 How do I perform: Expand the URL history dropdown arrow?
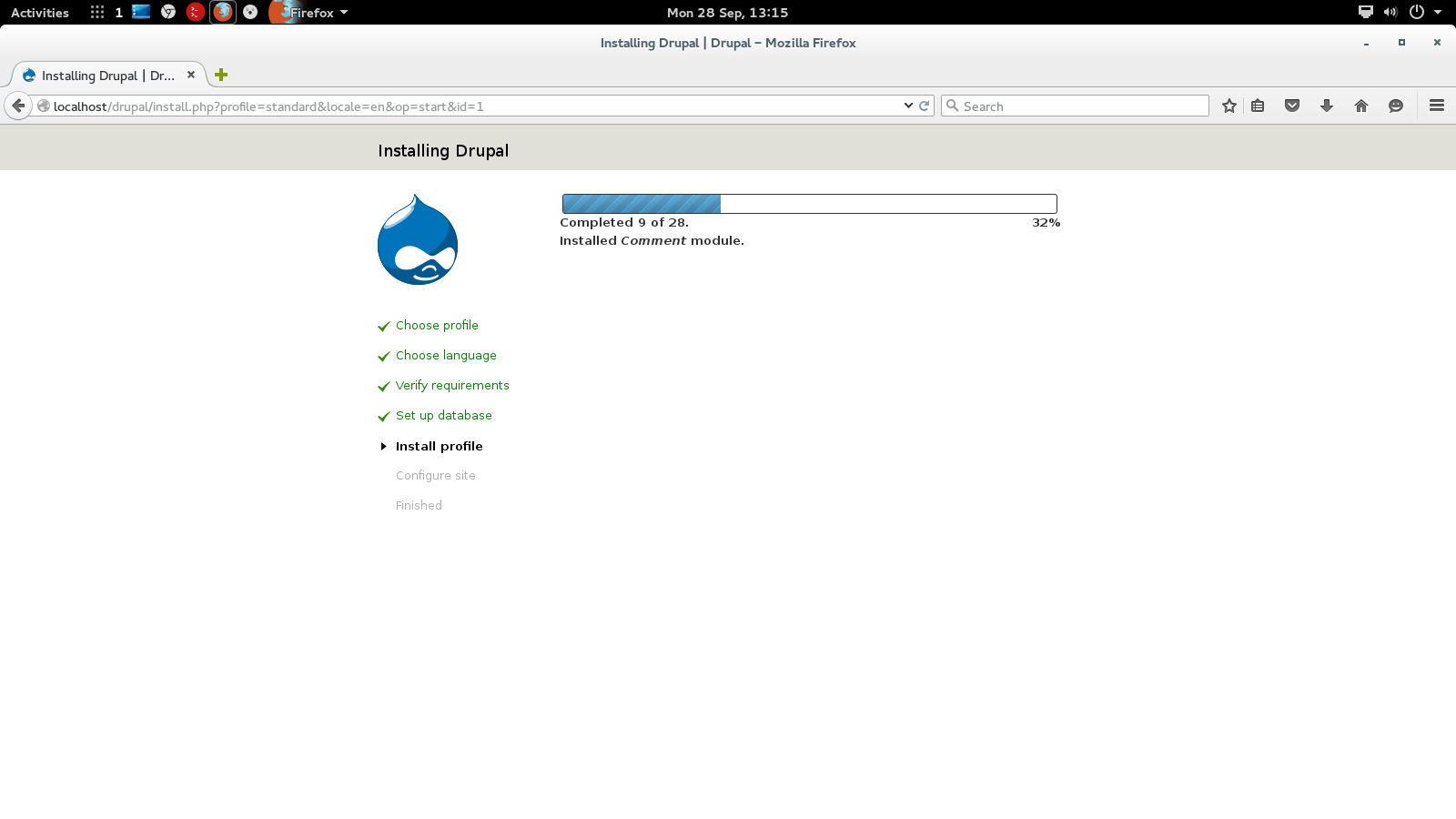[x=908, y=106]
